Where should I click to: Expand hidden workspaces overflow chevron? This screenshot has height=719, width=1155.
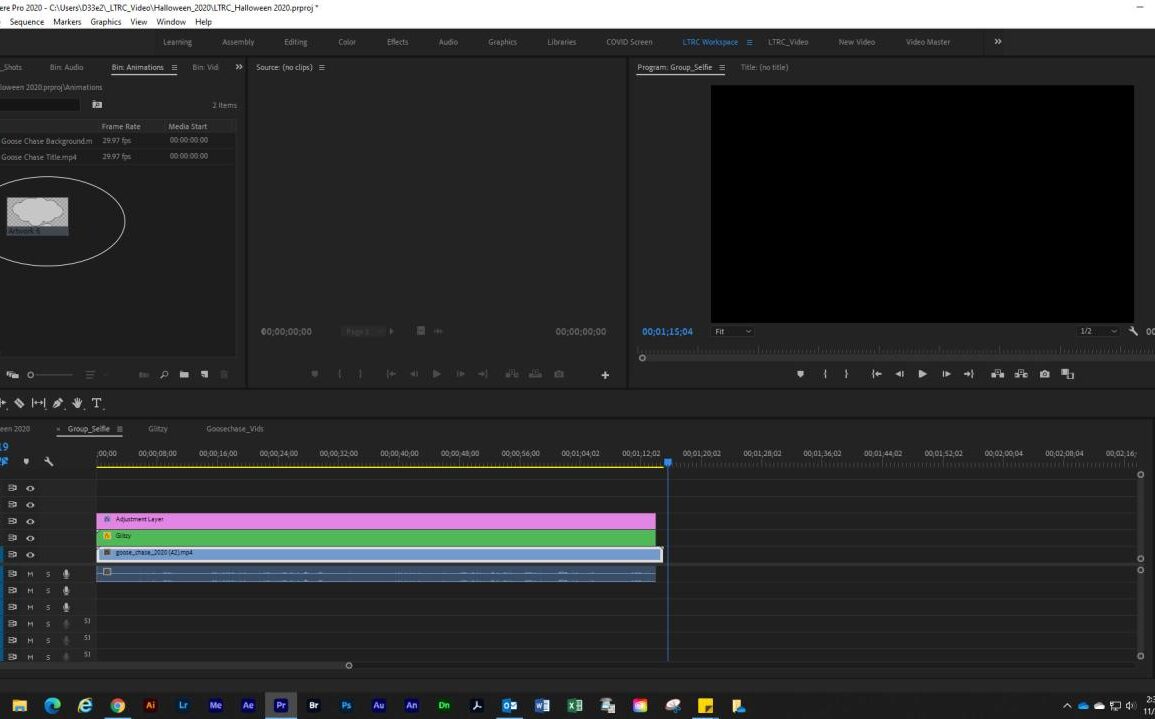pos(998,42)
